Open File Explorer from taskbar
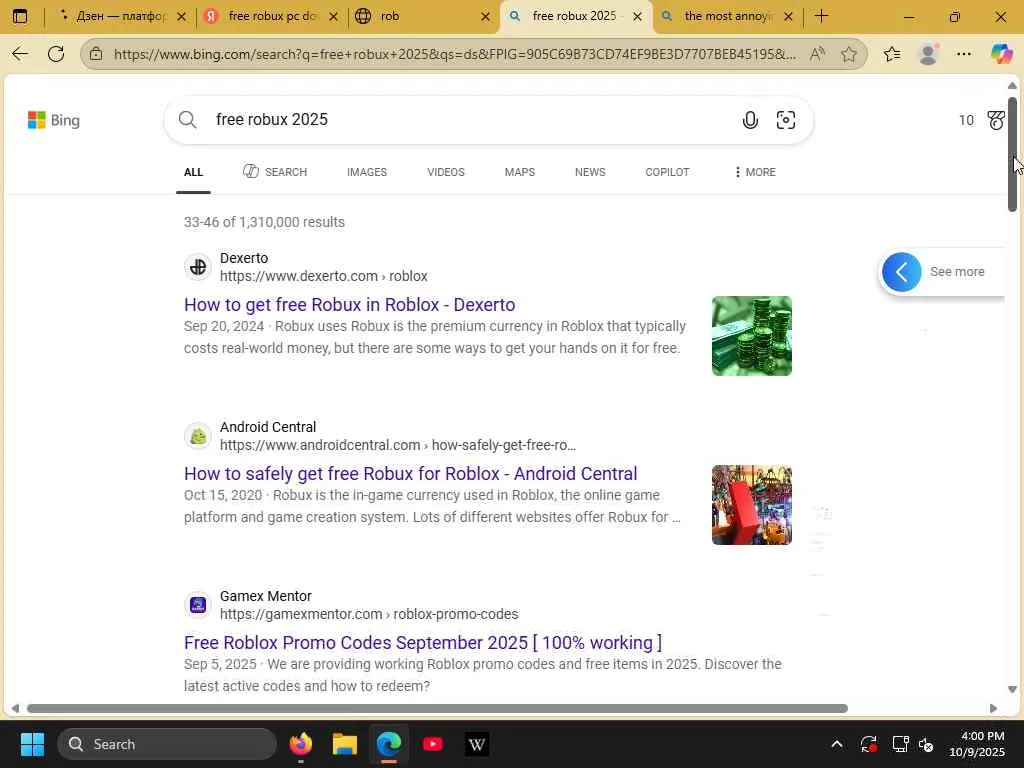This screenshot has height=768, width=1024. pos(344,744)
